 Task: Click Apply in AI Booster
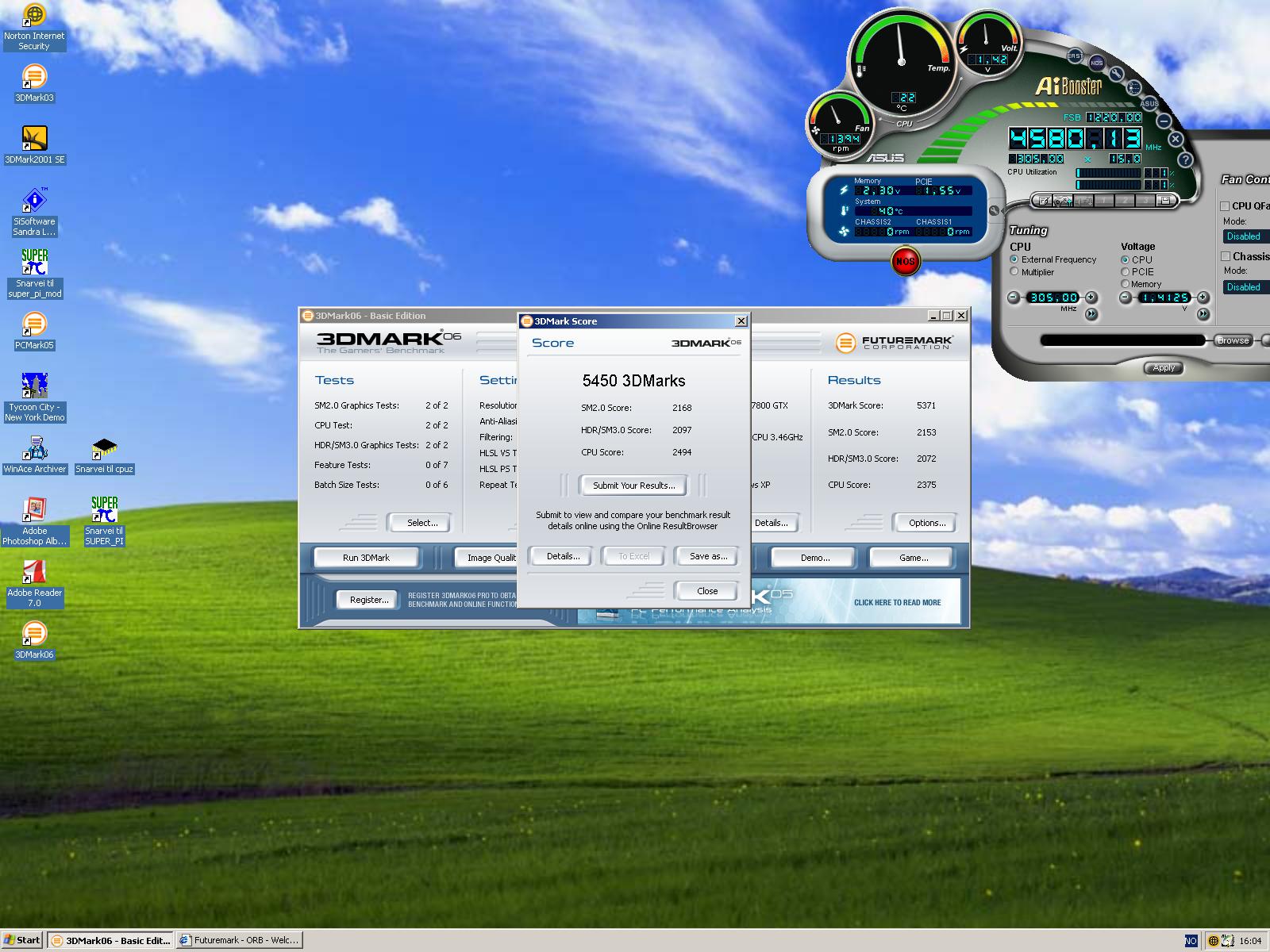[x=1164, y=368]
